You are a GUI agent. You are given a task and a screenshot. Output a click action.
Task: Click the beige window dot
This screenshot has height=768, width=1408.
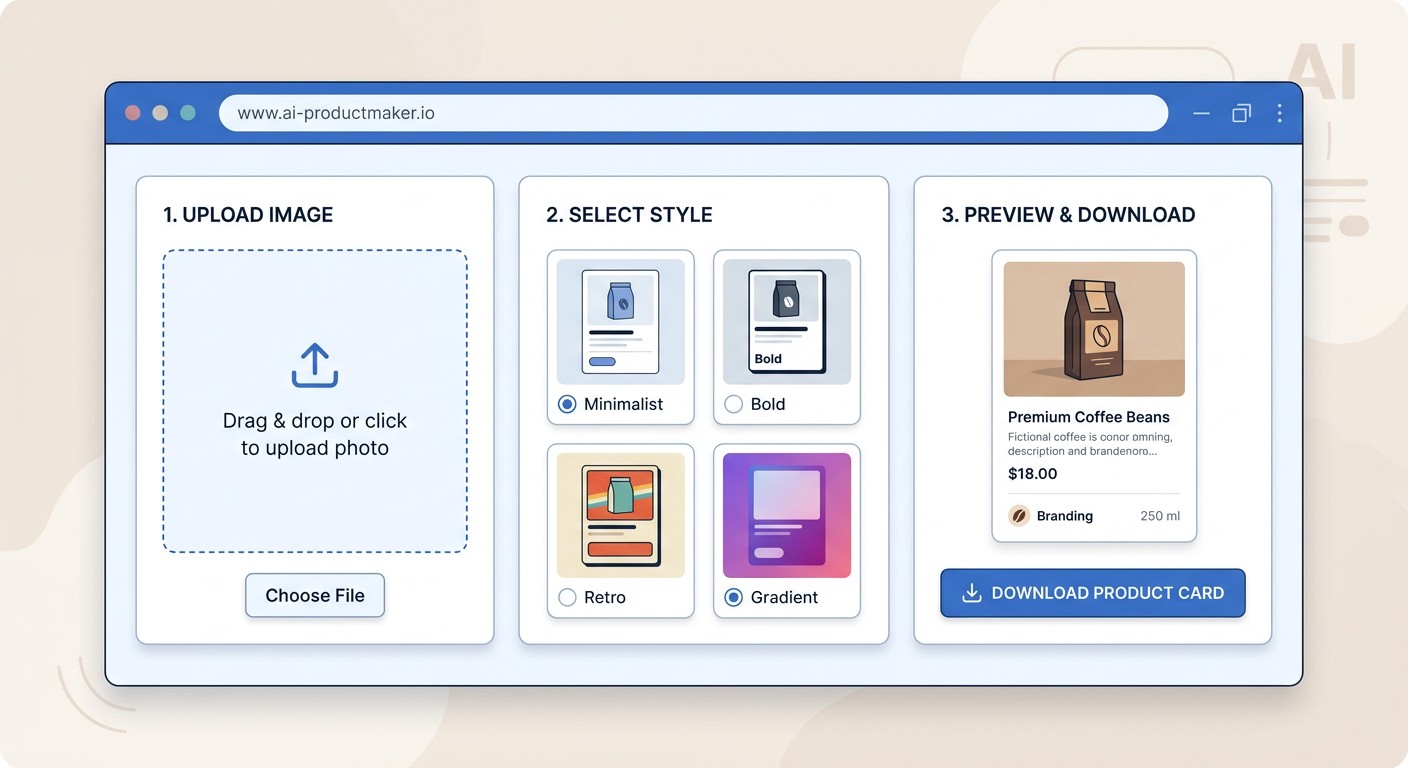pyautogui.click(x=160, y=113)
